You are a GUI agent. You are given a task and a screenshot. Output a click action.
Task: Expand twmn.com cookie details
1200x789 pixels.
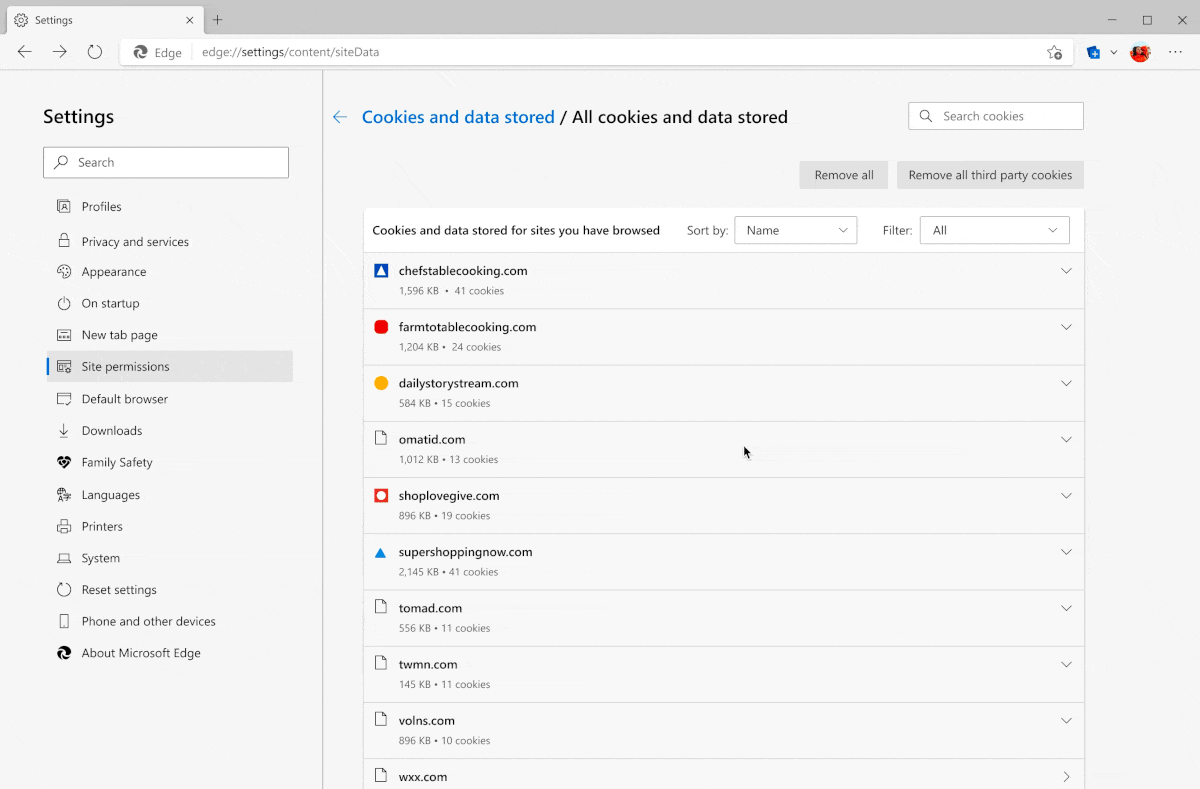(1066, 664)
